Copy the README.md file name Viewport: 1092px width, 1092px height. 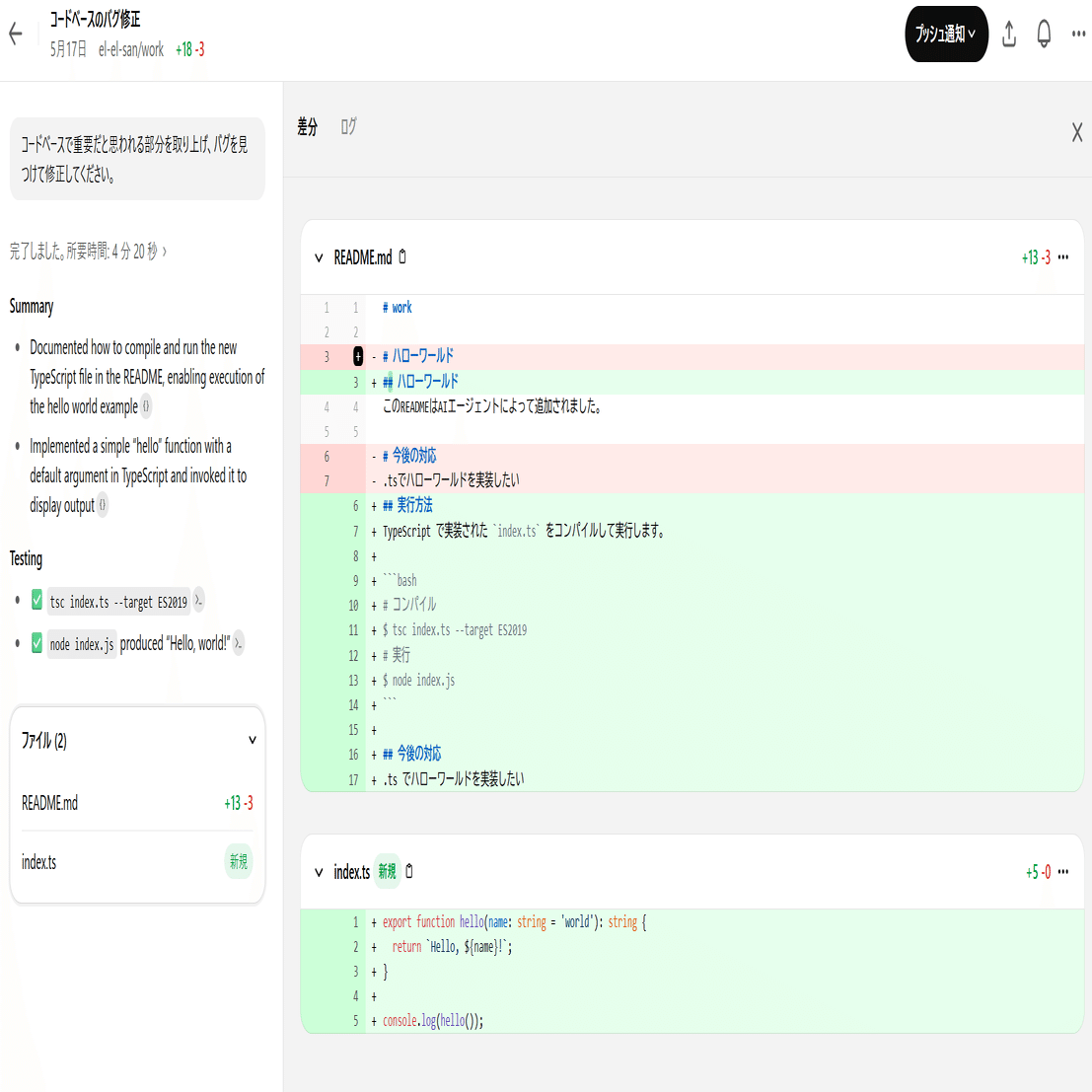(x=402, y=257)
